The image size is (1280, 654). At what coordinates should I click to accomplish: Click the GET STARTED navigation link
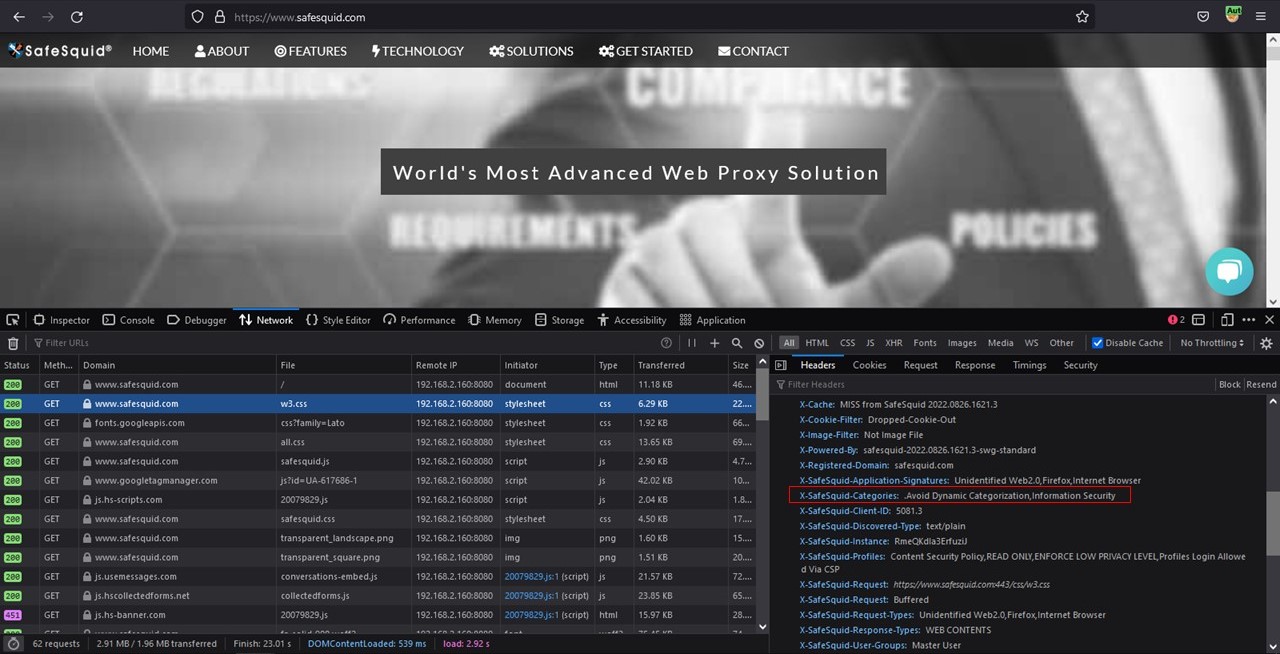[x=646, y=51]
